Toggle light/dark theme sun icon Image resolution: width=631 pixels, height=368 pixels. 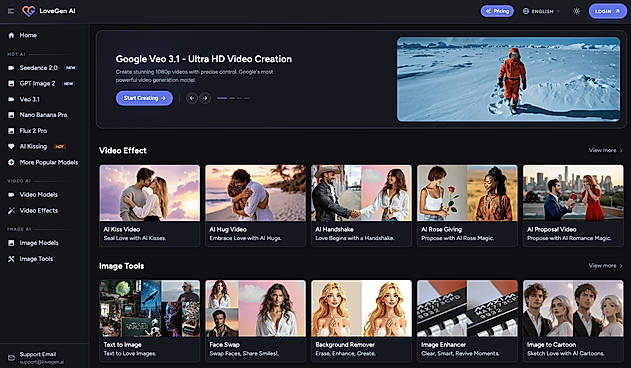577,11
